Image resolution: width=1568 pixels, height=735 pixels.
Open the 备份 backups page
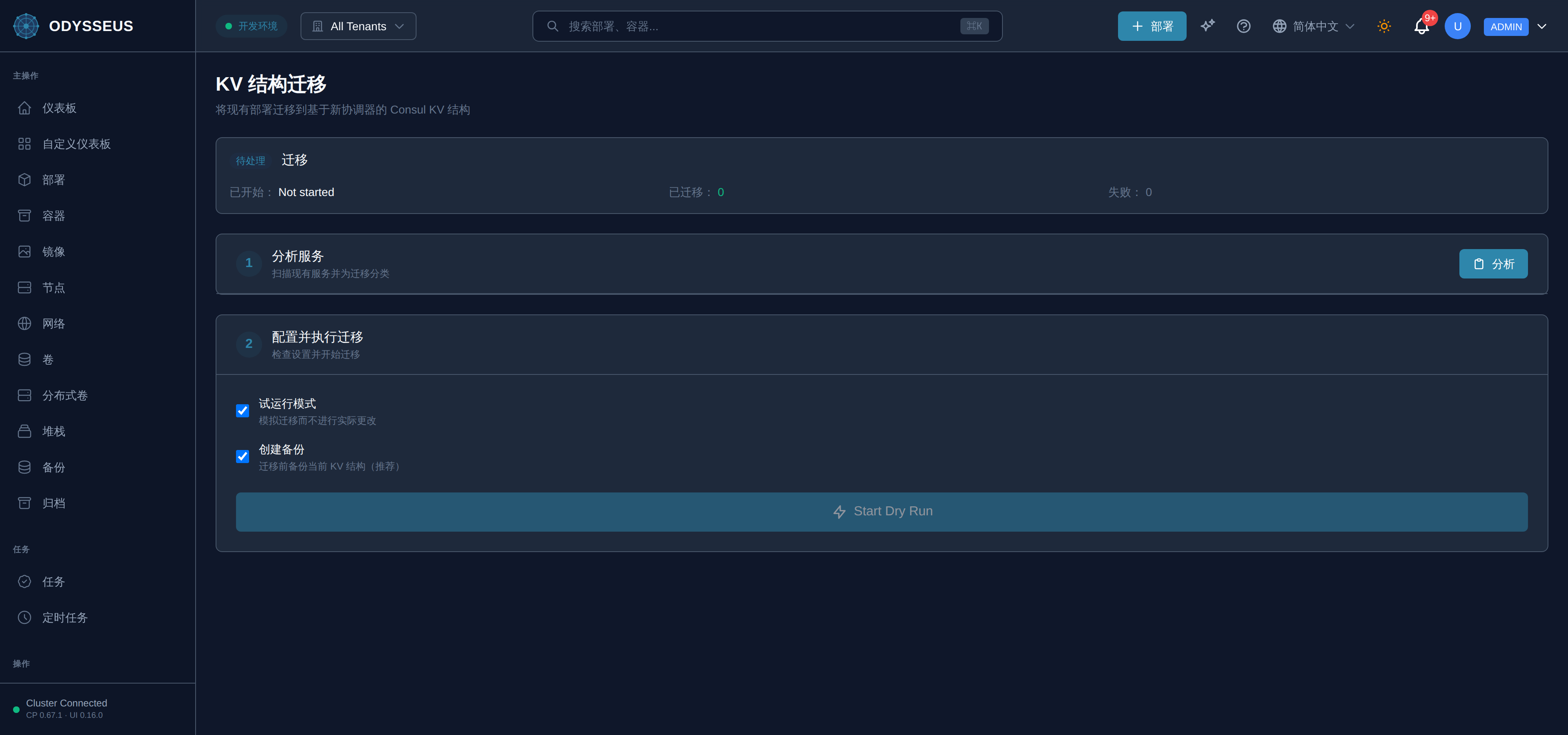[98, 467]
